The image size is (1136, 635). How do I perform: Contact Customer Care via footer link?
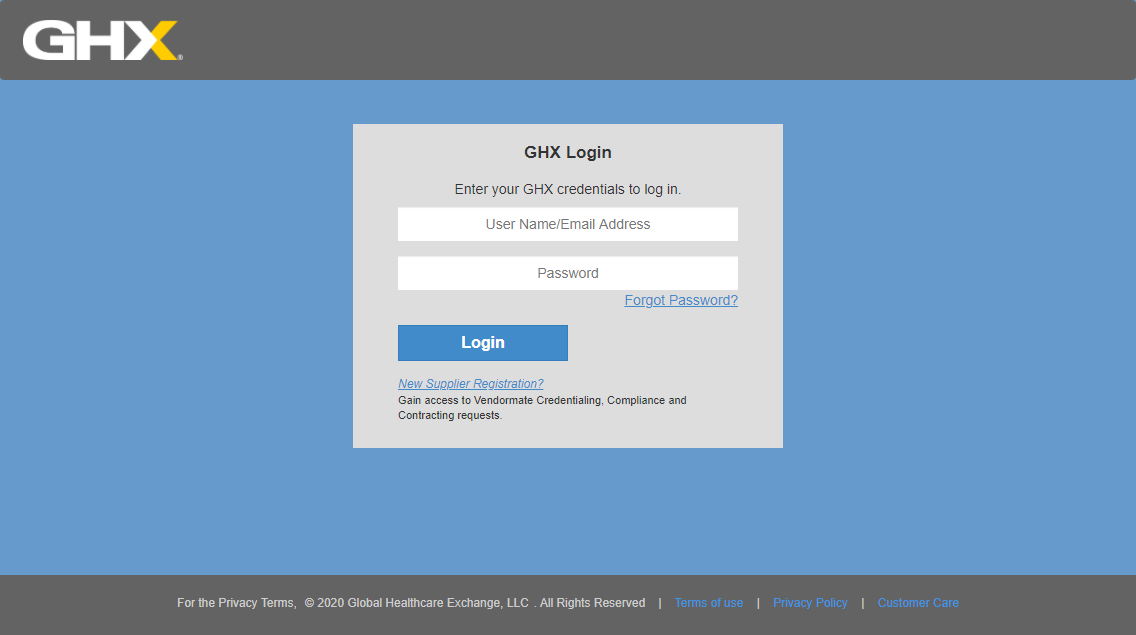coord(917,602)
